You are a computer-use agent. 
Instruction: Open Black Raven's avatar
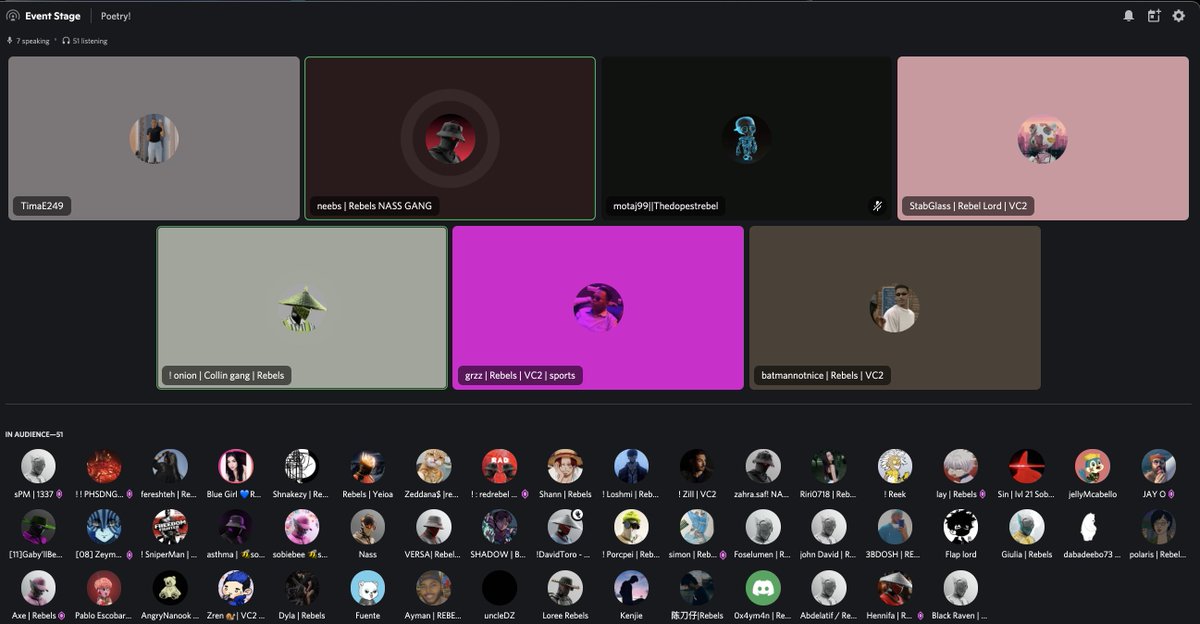(961, 588)
